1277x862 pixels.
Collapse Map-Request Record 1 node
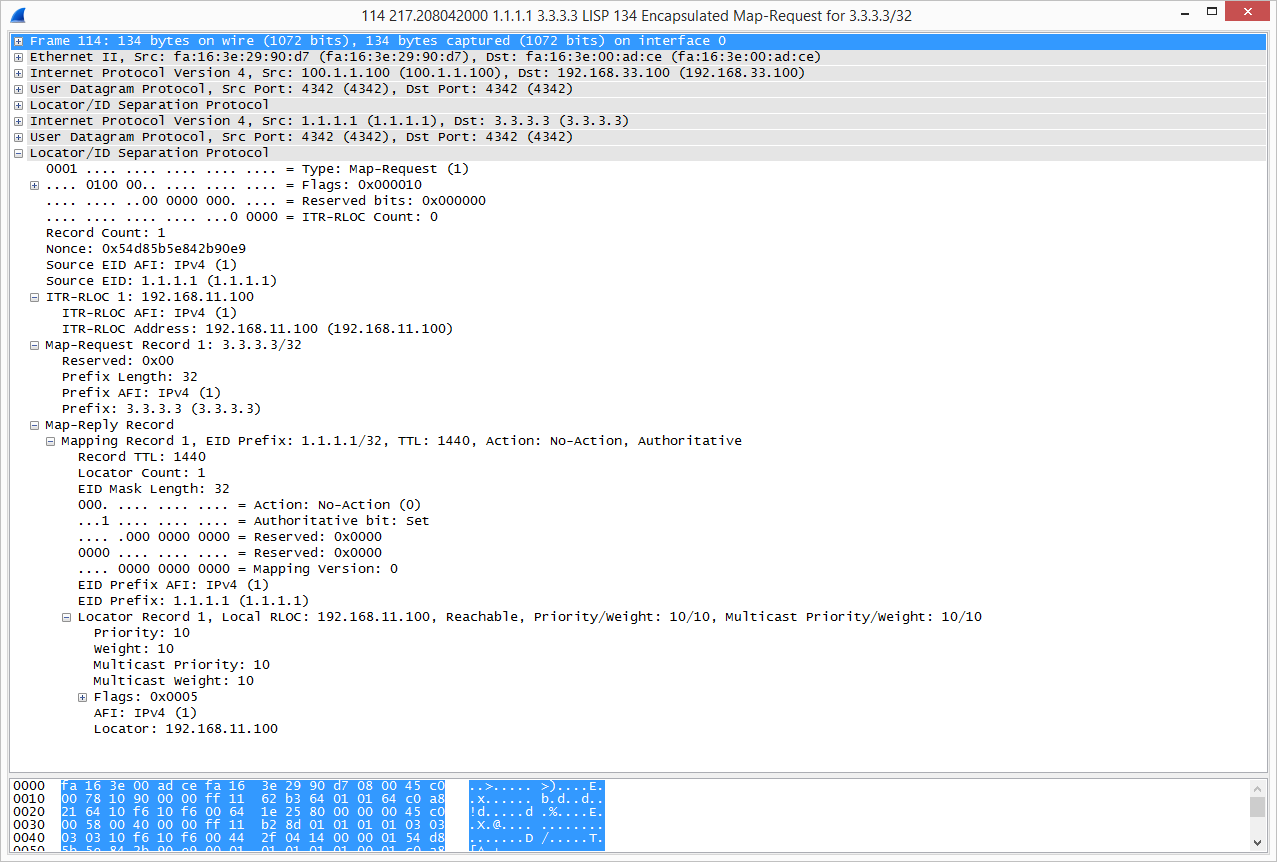35,345
